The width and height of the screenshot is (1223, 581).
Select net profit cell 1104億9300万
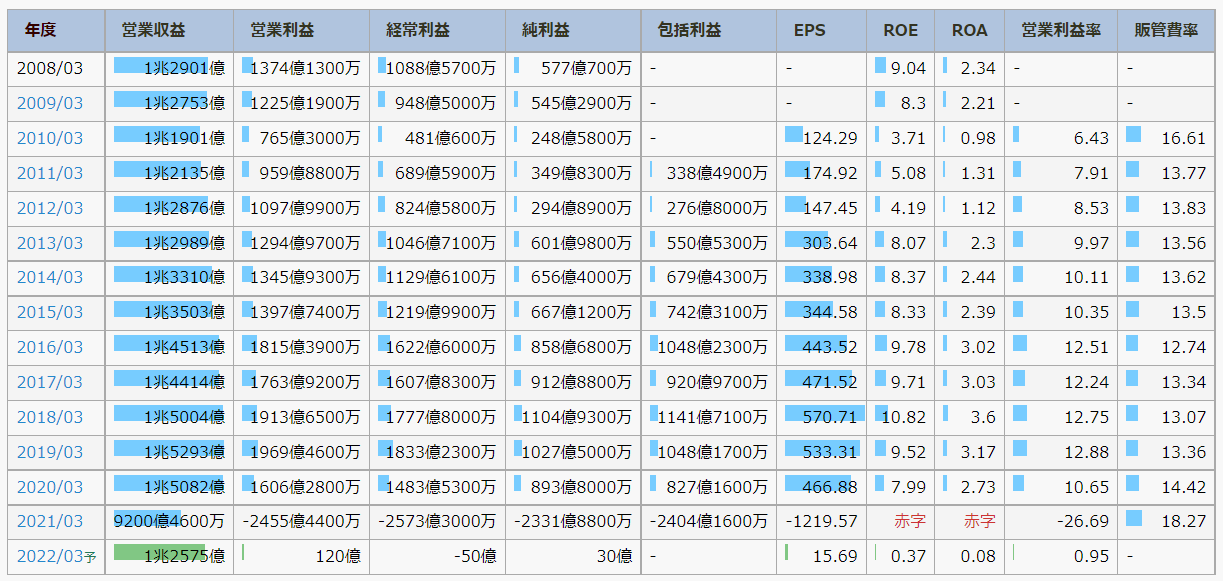coord(573,417)
